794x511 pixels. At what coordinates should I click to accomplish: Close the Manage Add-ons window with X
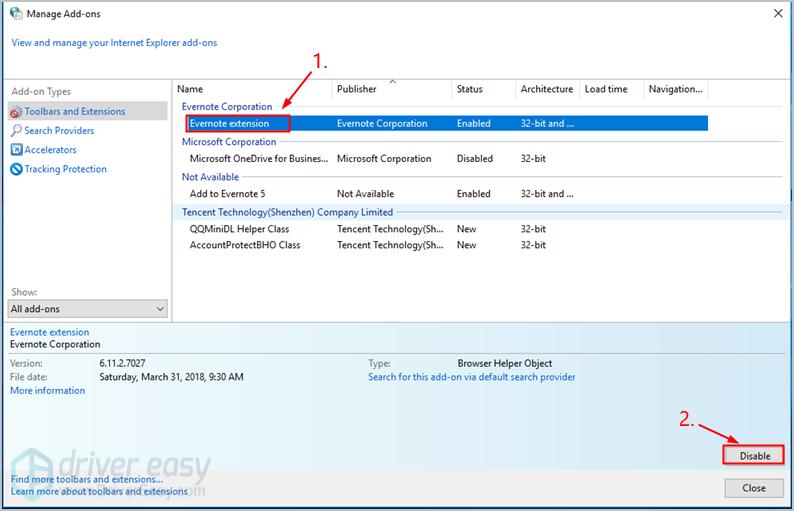tap(778, 13)
